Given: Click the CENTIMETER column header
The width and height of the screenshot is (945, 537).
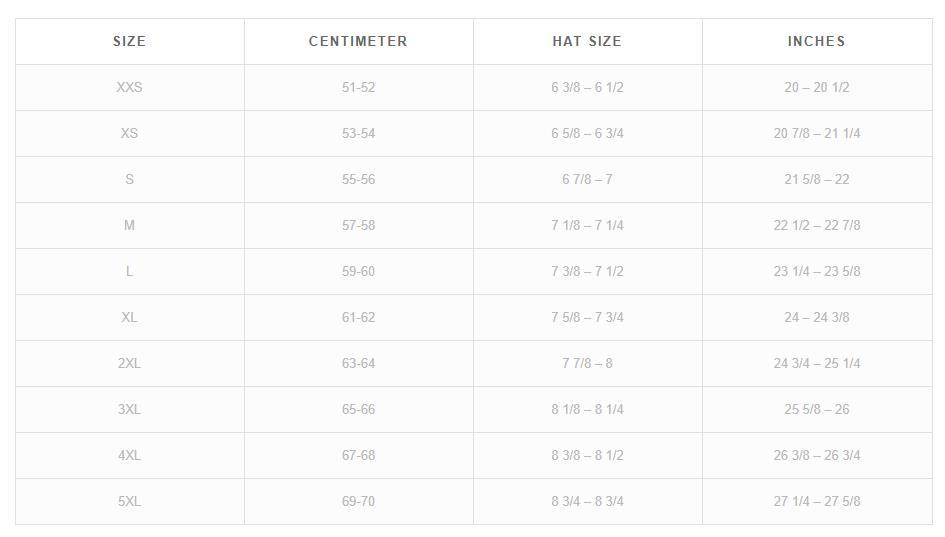Looking at the screenshot, I should click(x=358, y=41).
